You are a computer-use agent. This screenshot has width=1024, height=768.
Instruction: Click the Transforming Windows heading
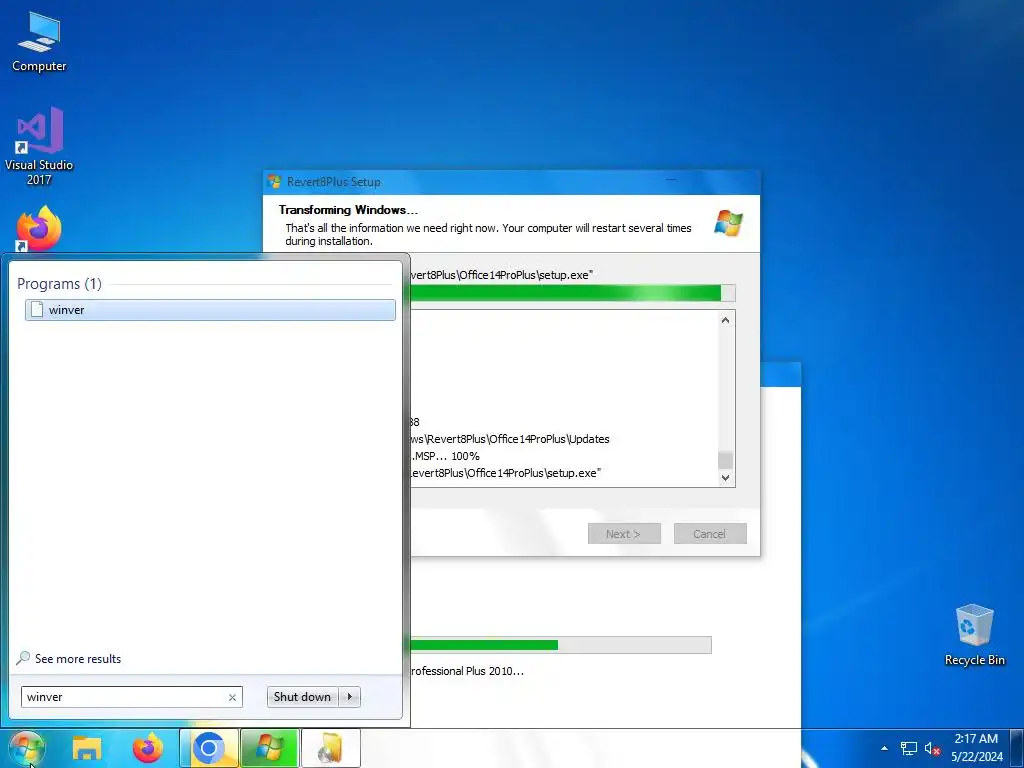[348, 210]
